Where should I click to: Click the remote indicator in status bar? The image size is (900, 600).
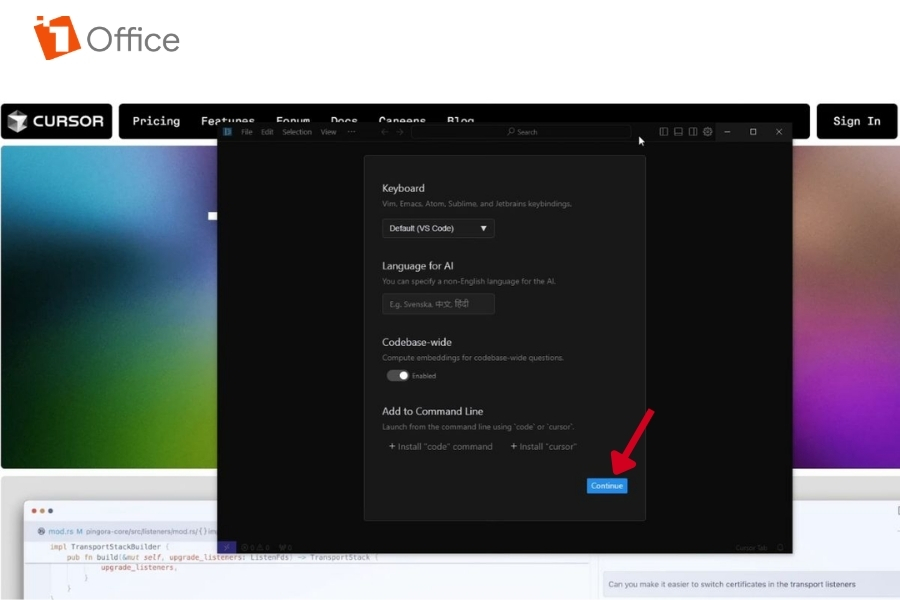(x=226, y=547)
